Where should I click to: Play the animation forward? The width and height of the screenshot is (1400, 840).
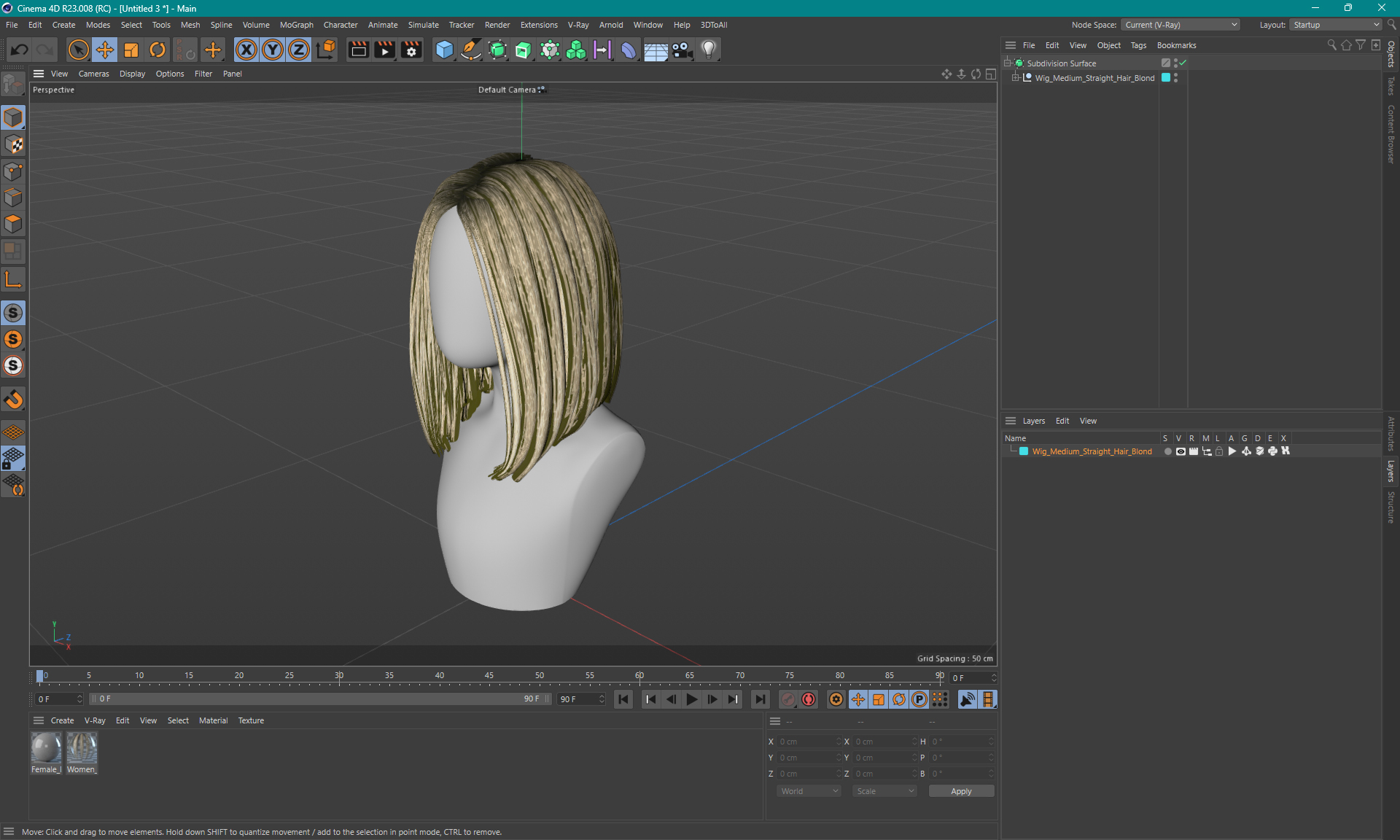tap(691, 699)
